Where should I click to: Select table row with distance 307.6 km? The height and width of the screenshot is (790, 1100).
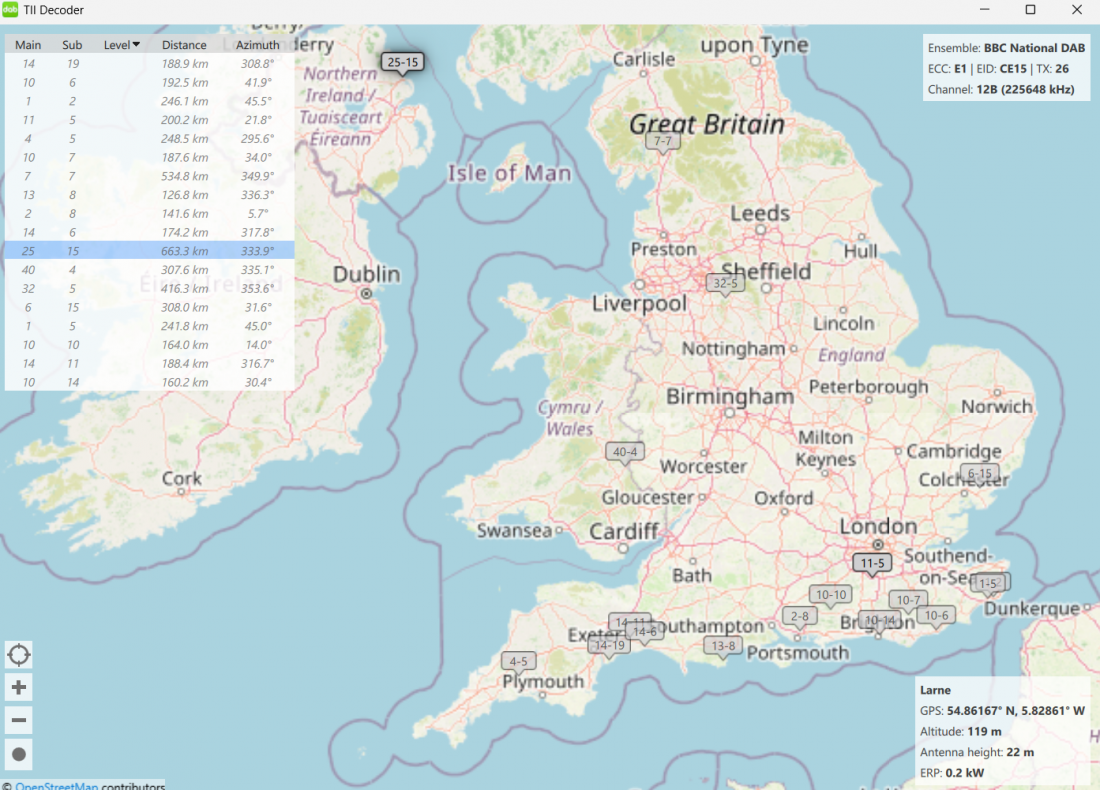tap(149, 270)
